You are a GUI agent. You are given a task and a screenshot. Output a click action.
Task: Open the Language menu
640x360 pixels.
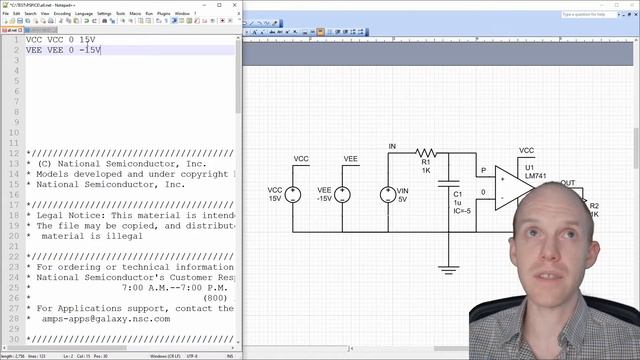pos(84,13)
